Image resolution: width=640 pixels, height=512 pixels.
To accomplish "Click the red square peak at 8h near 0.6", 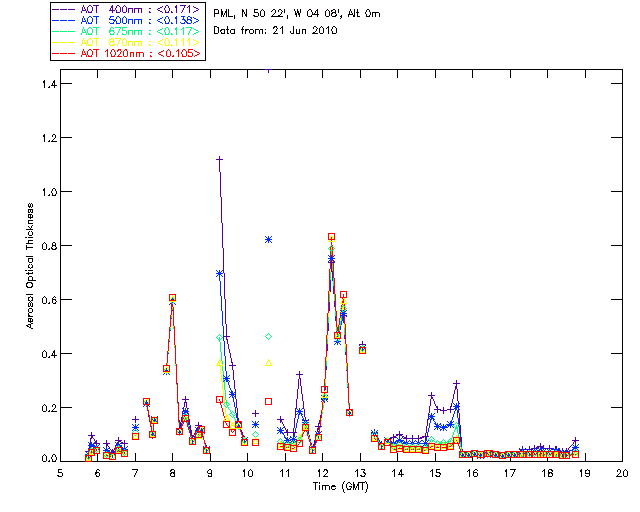I will [172, 298].
